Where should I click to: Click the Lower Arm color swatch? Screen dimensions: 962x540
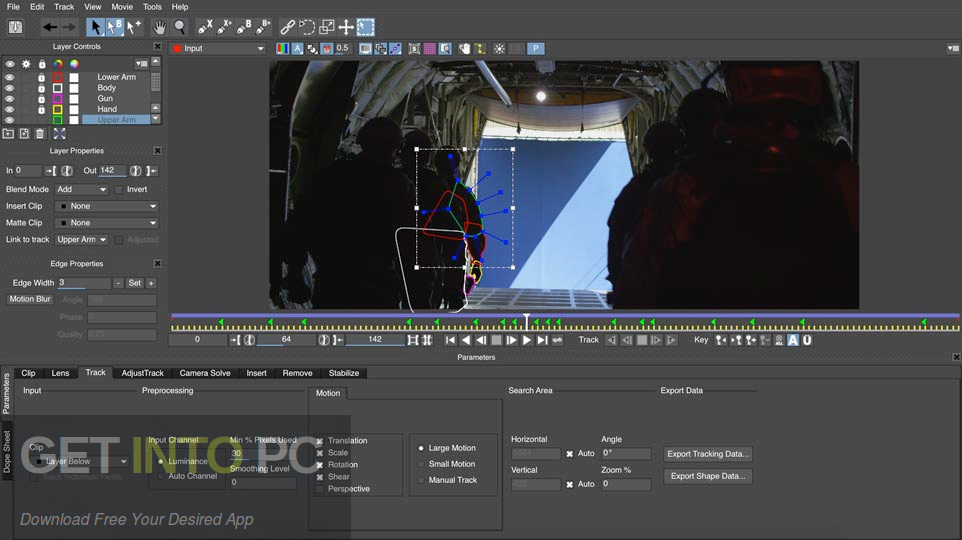tap(57, 77)
